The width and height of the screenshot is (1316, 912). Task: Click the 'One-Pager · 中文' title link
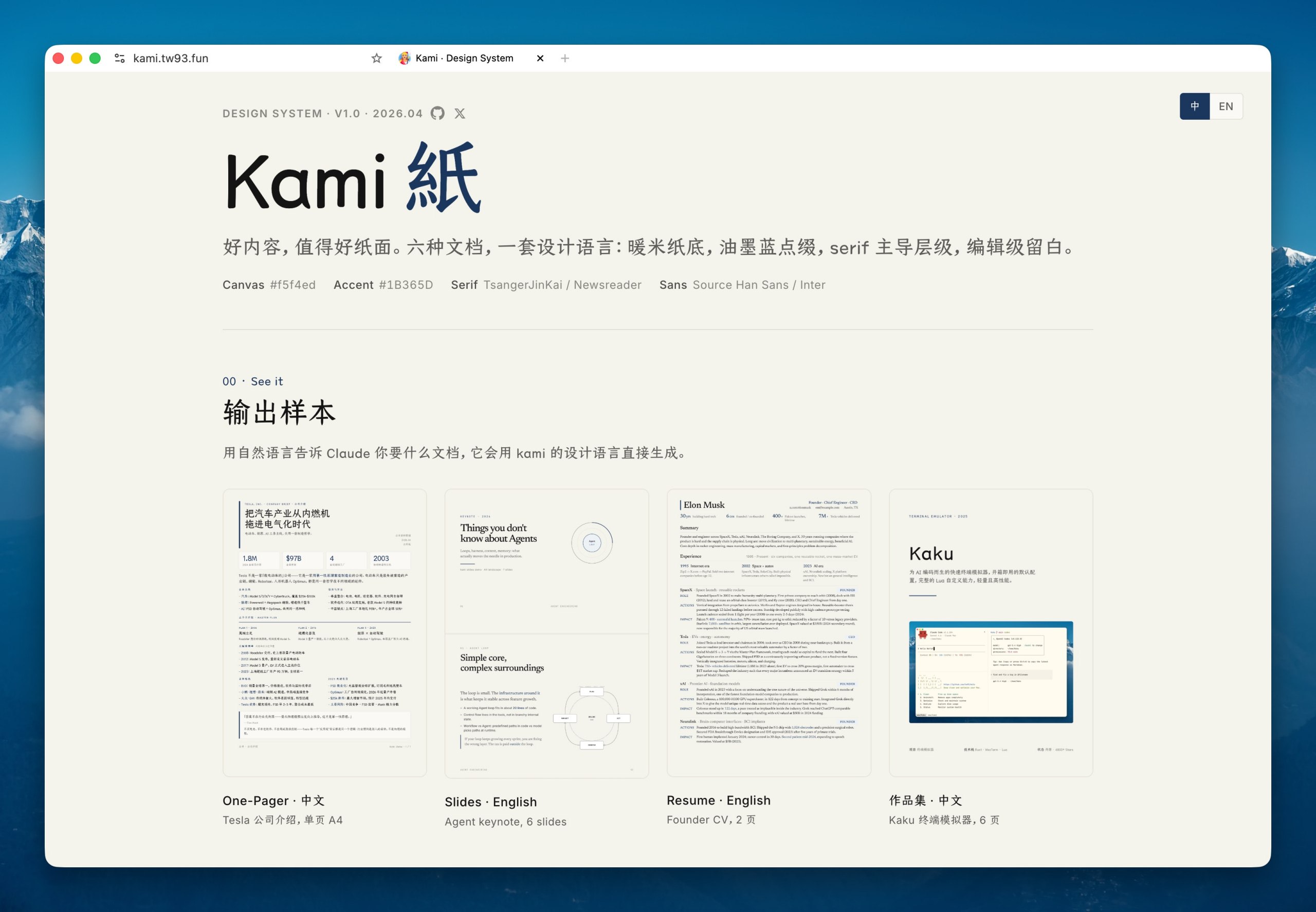tap(273, 800)
